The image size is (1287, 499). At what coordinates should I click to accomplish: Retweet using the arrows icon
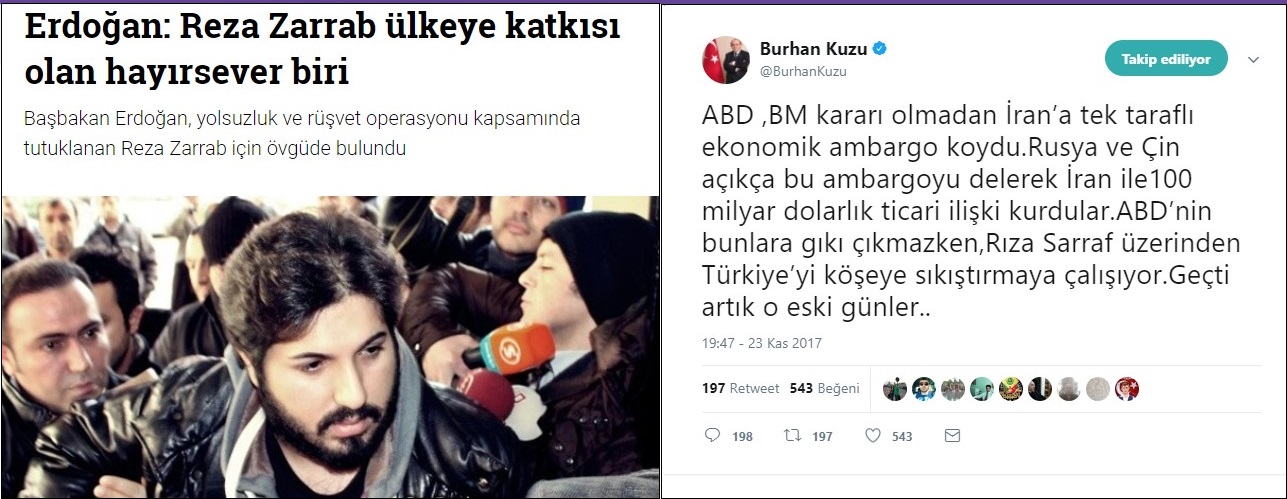[x=789, y=436]
